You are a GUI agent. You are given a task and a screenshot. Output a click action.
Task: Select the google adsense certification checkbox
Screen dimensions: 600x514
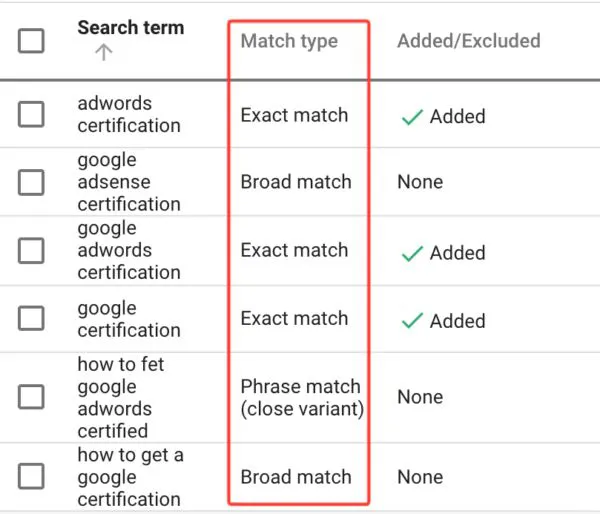pyautogui.click(x=31, y=182)
